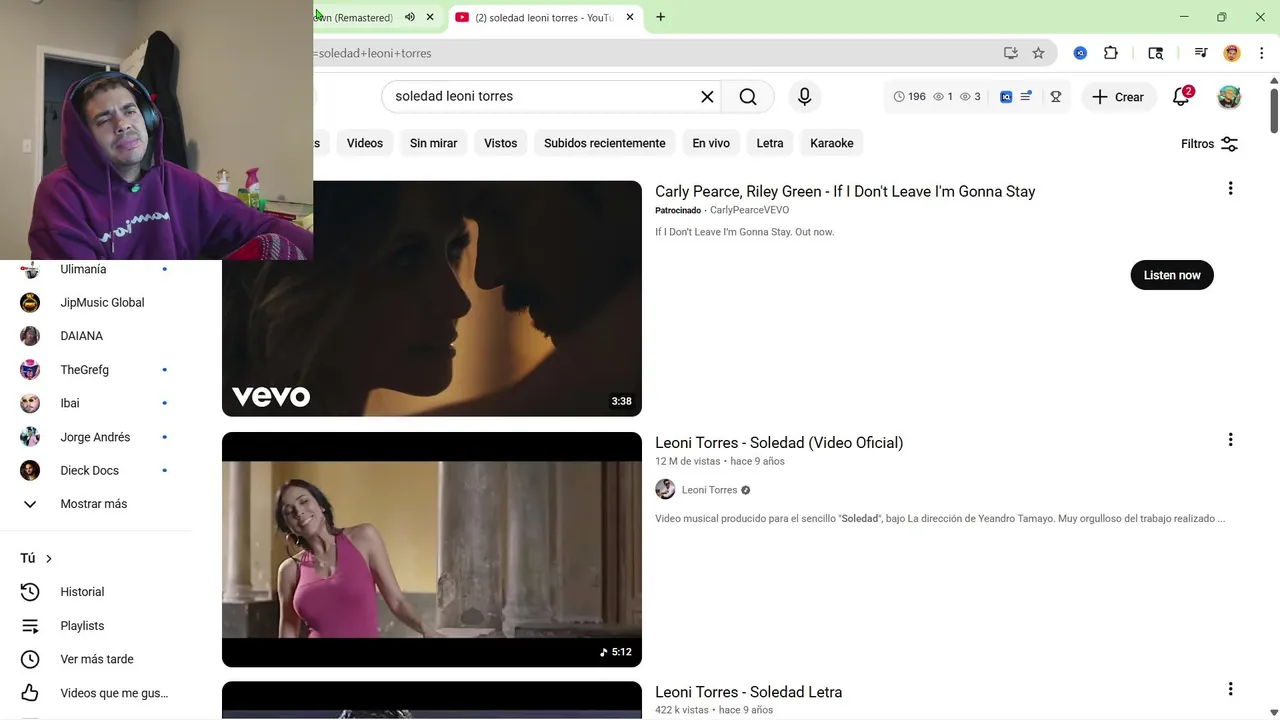Viewport: 1280px width, 720px height.
Task: Select the Sin mirar filter chip
Action: tap(433, 143)
